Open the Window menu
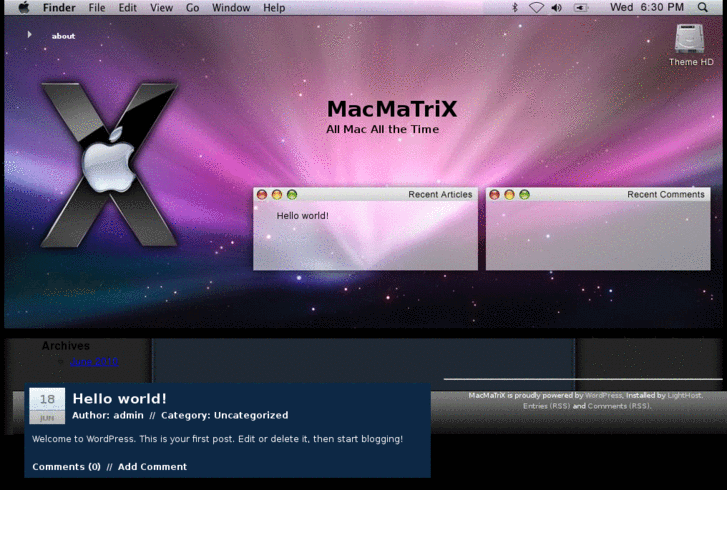This screenshot has width=727, height=545. coord(231,7)
